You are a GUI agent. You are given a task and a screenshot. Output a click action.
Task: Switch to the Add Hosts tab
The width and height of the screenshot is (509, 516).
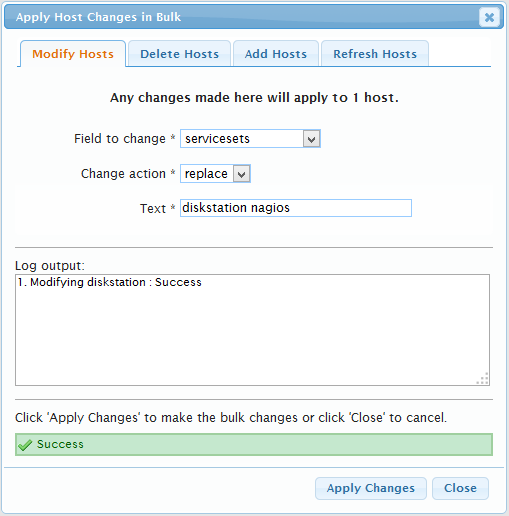pos(276,54)
